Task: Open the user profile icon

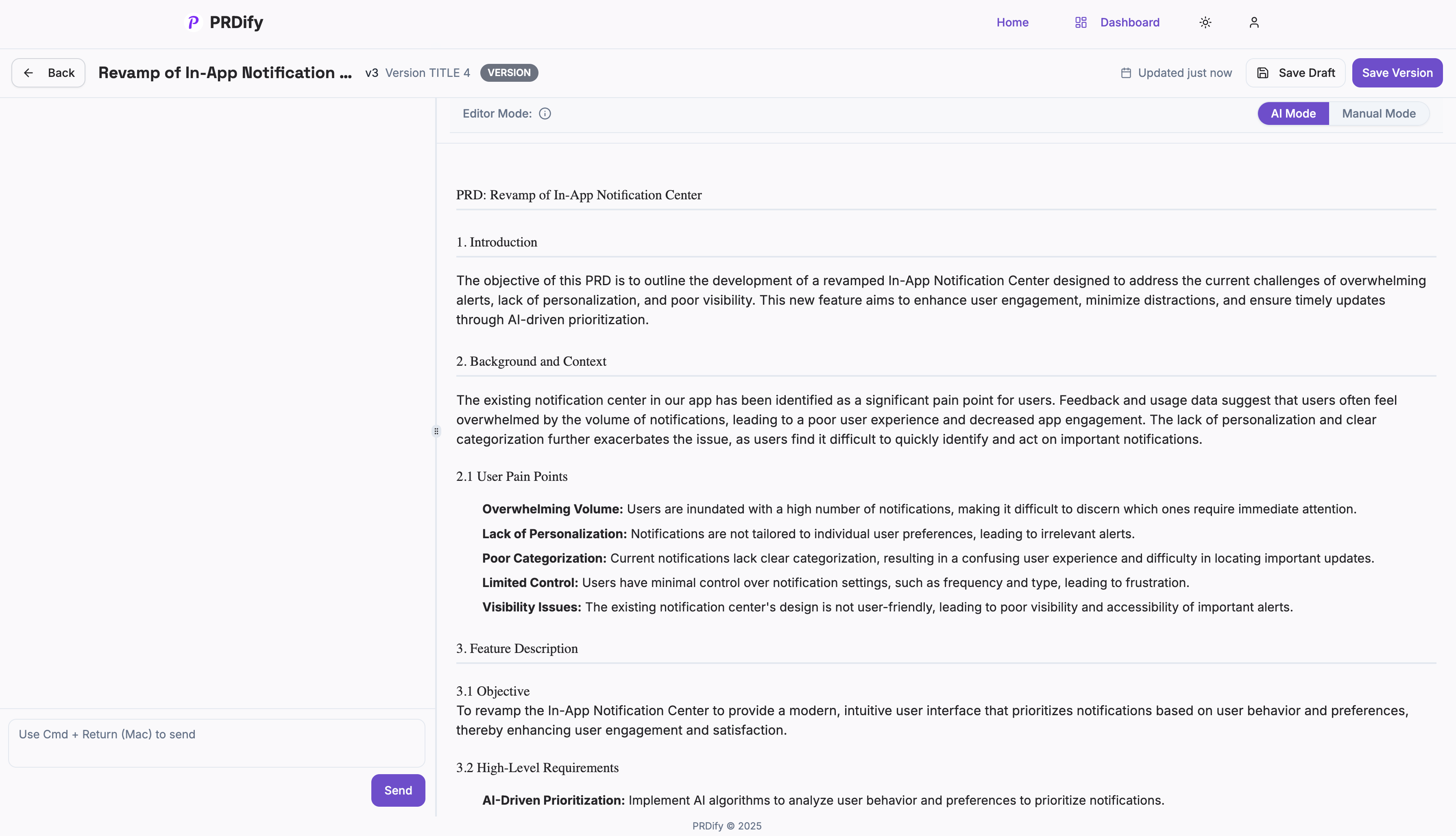Action: point(1253,22)
